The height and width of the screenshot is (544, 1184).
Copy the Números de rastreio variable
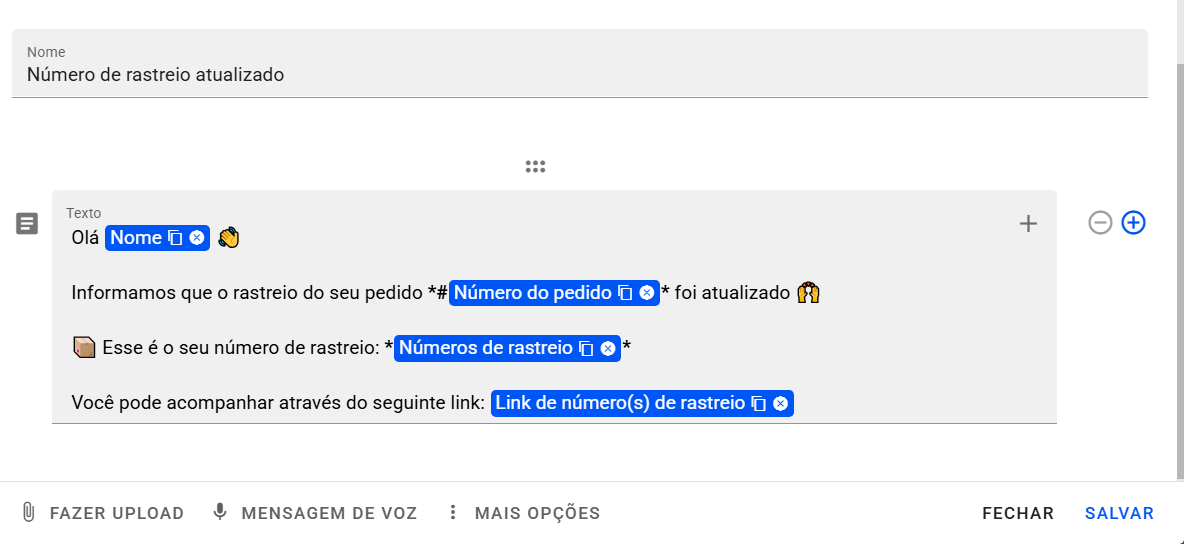point(586,348)
